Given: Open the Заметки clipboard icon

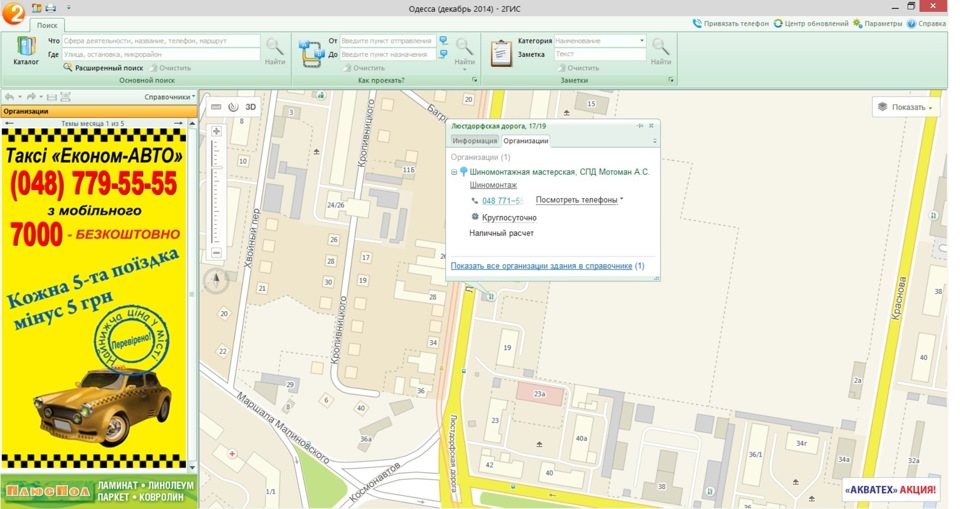Looking at the screenshot, I should (501, 53).
